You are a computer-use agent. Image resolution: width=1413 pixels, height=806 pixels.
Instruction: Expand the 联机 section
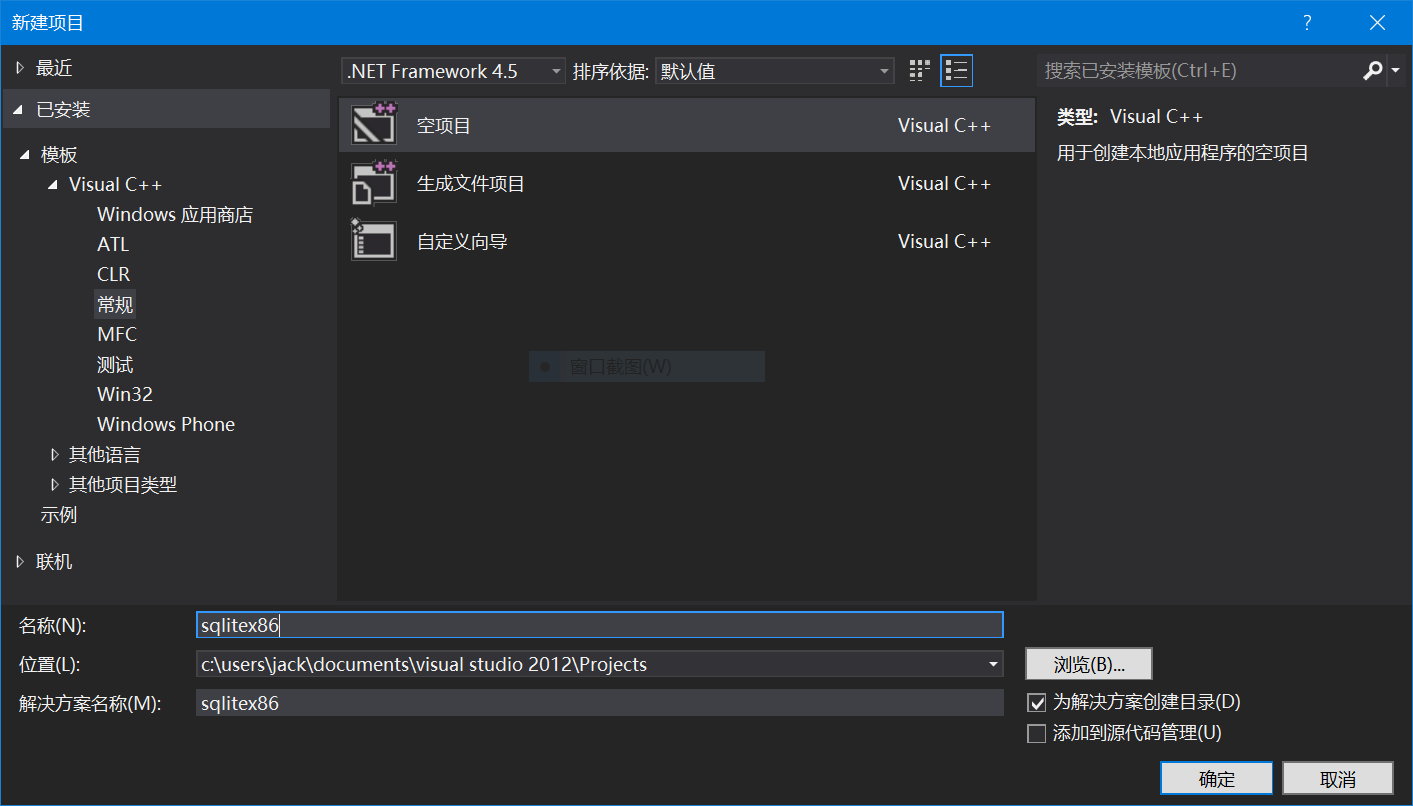coord(20,562)
